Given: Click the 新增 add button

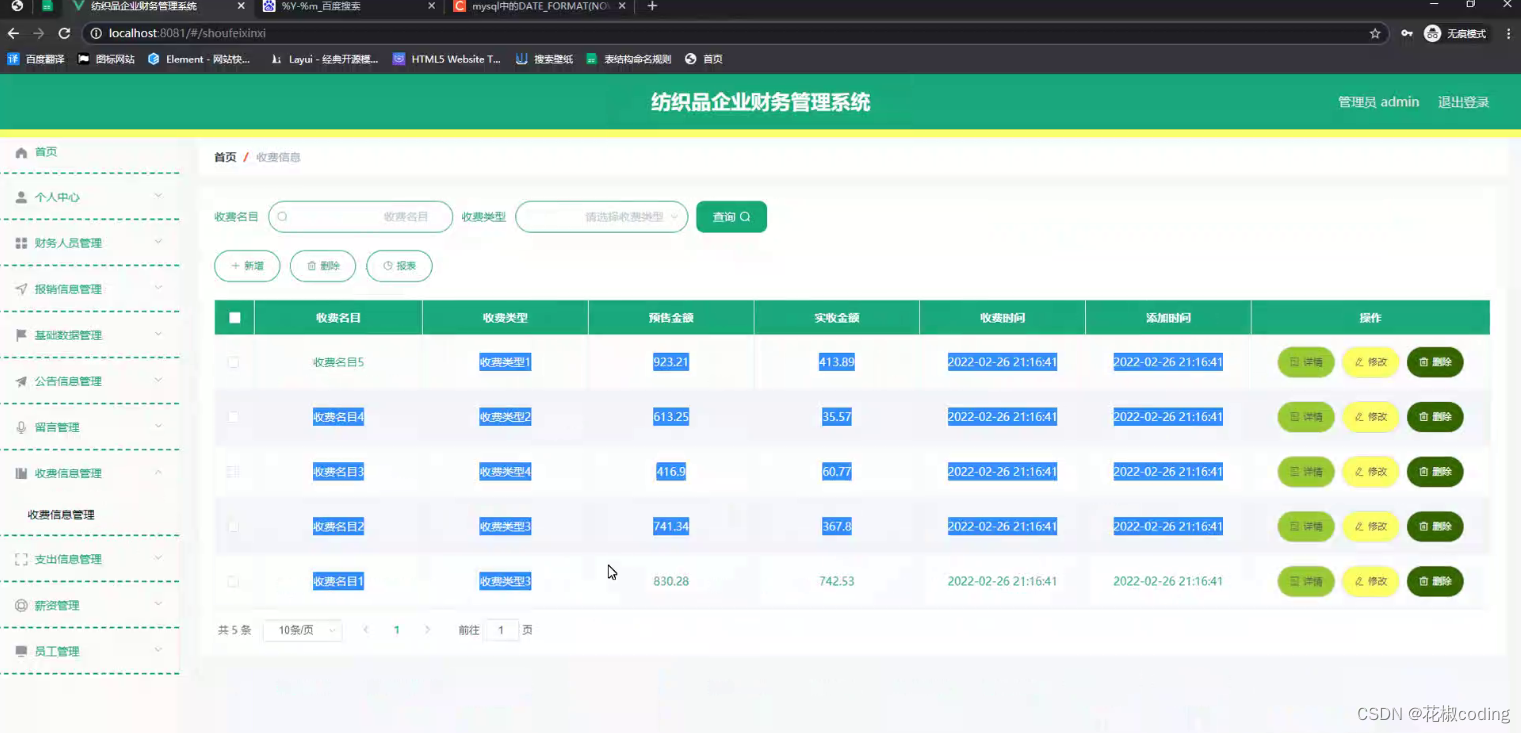Looking at the screenshot, I should click(247, 266).
